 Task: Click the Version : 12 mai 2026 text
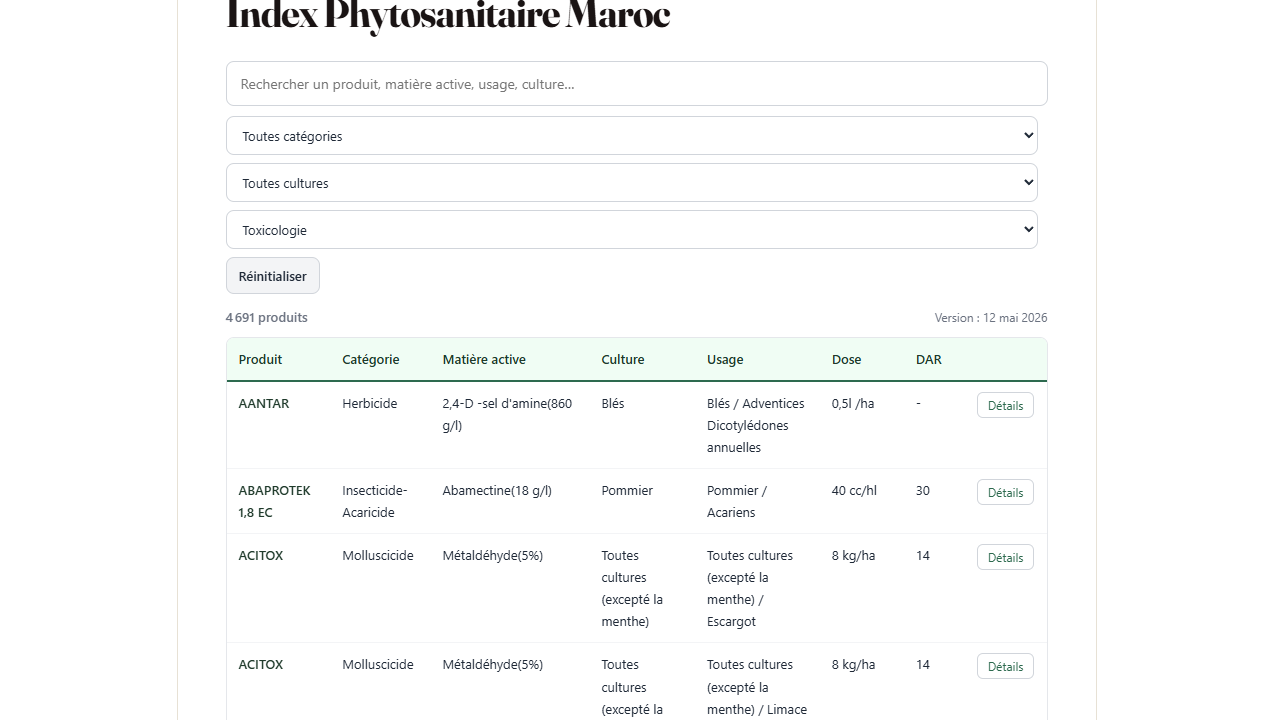[991, 317]
